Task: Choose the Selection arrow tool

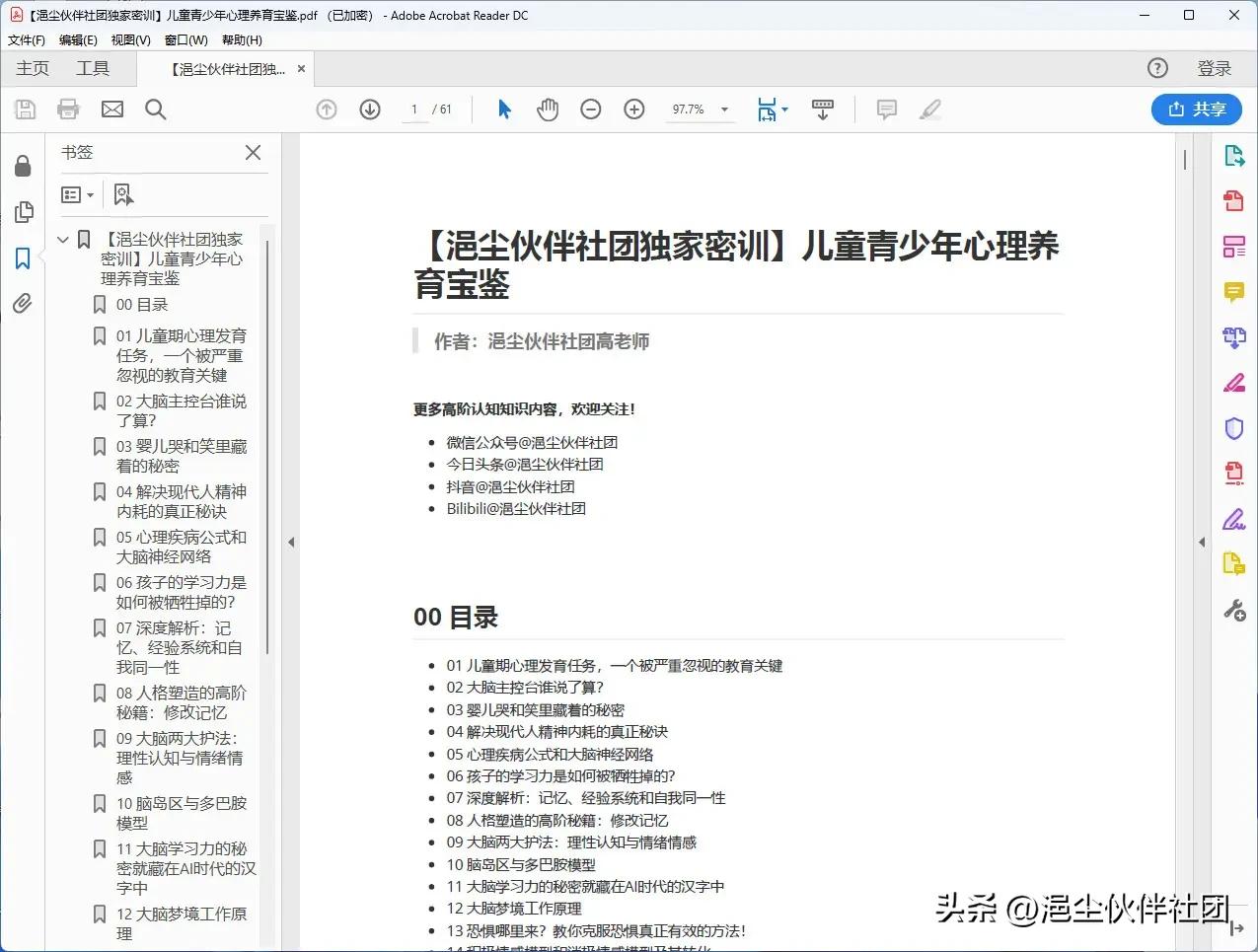Action: coord(504,110)
